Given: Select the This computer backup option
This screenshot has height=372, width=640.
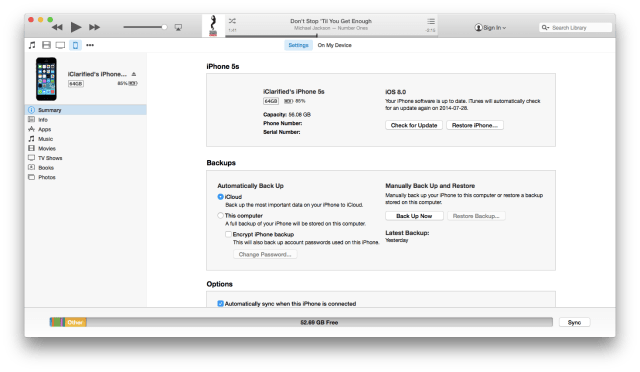Looking at the screenshot, I should (220, 216).
